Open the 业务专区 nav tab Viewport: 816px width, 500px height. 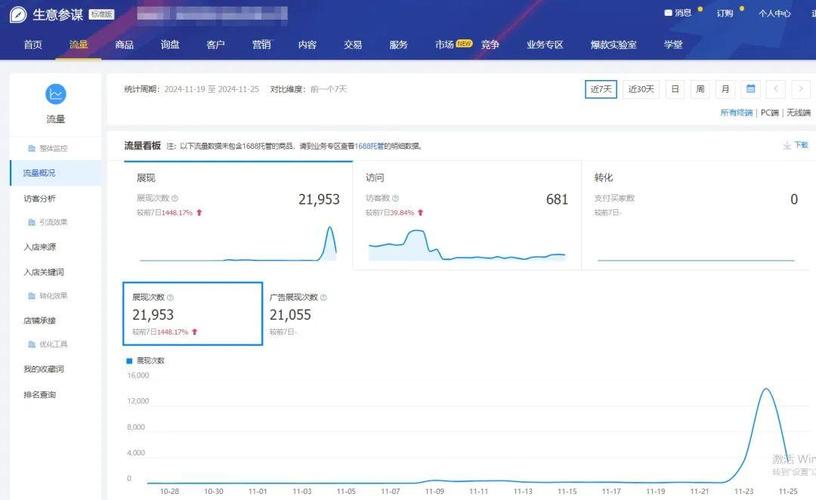545,45
